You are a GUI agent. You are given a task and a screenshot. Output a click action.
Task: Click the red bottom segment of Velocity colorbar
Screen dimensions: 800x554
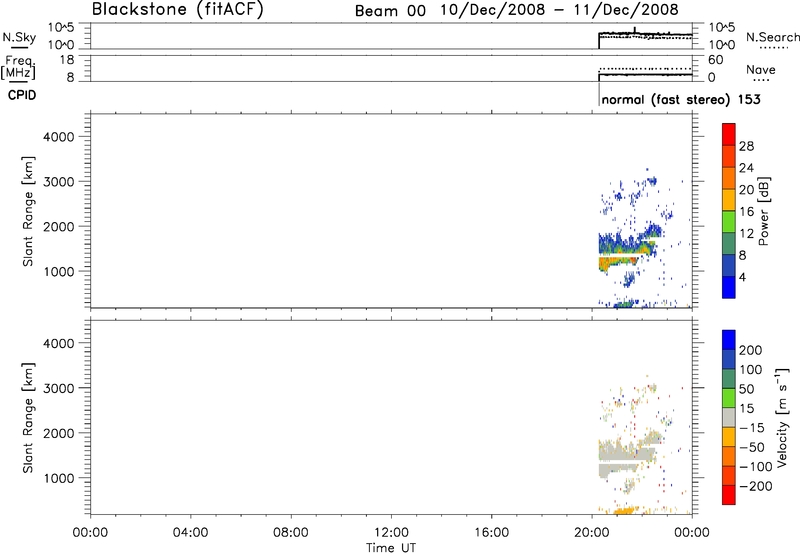pyautogui.click(x=729, y=495)
